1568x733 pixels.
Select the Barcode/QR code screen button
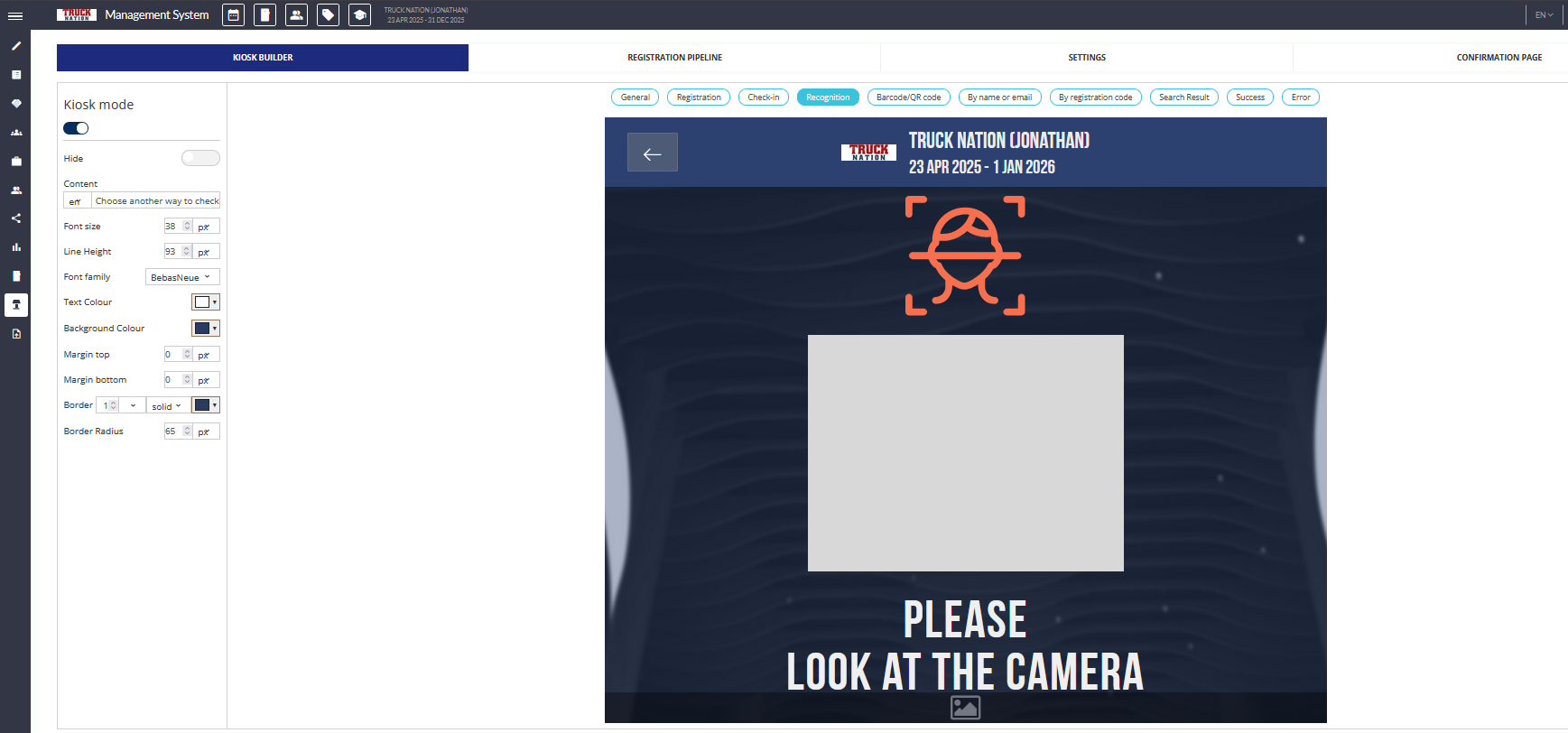tap(908, 97)
